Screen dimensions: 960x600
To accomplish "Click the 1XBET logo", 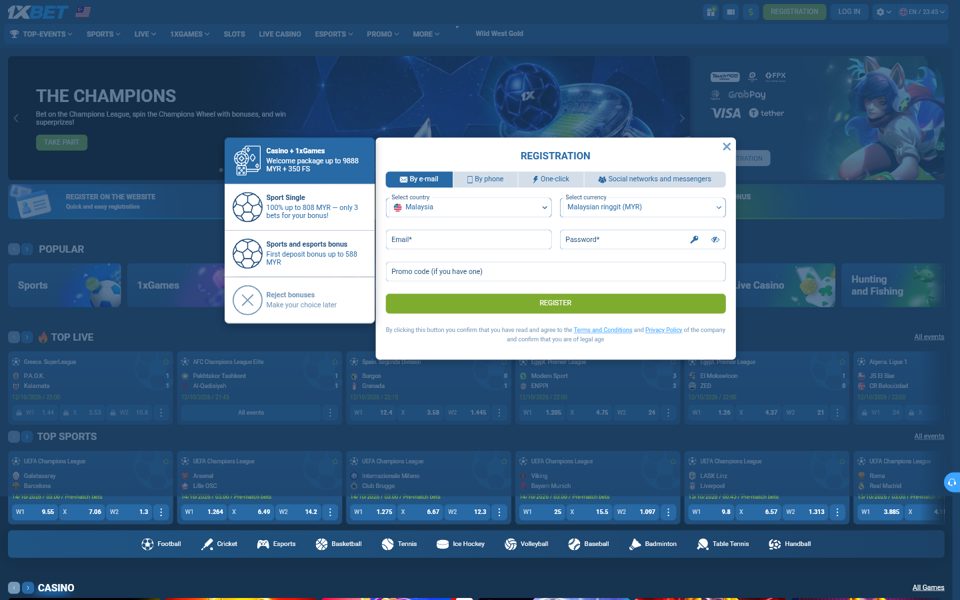I will [x=38, y=12].
